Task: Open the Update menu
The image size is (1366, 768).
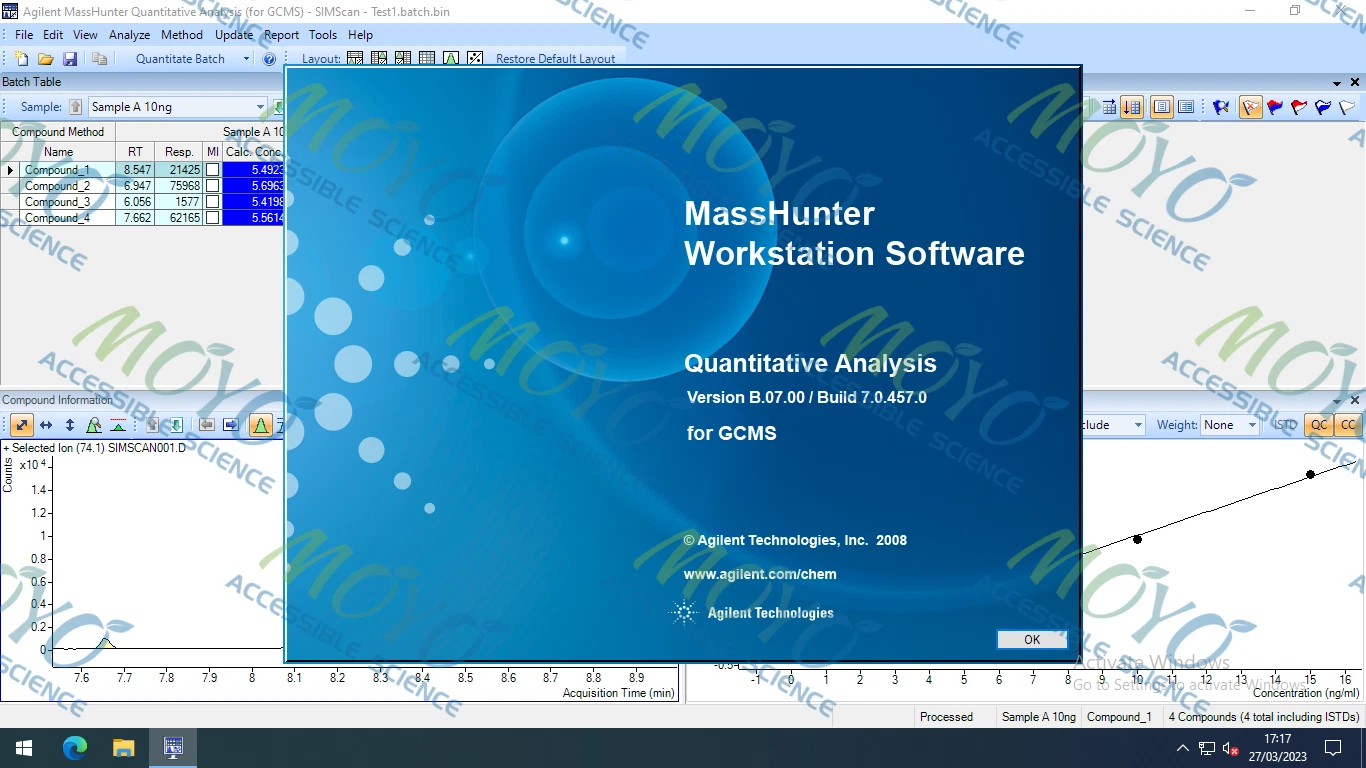Action: click(x=234, y=35)
